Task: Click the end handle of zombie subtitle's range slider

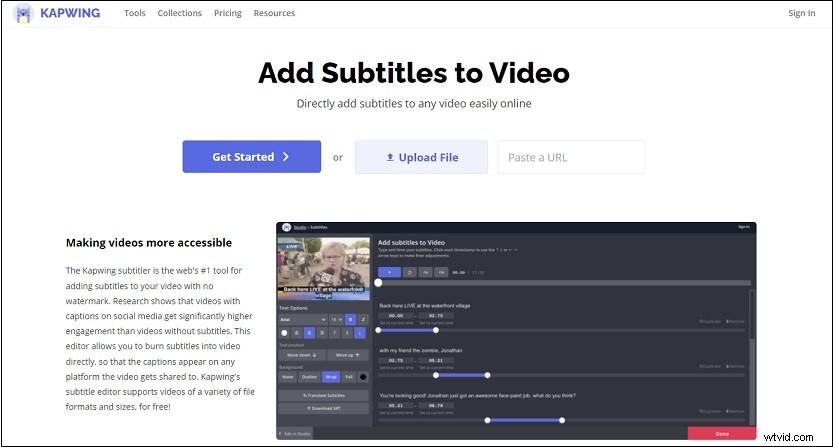Action: coord(487,375)
